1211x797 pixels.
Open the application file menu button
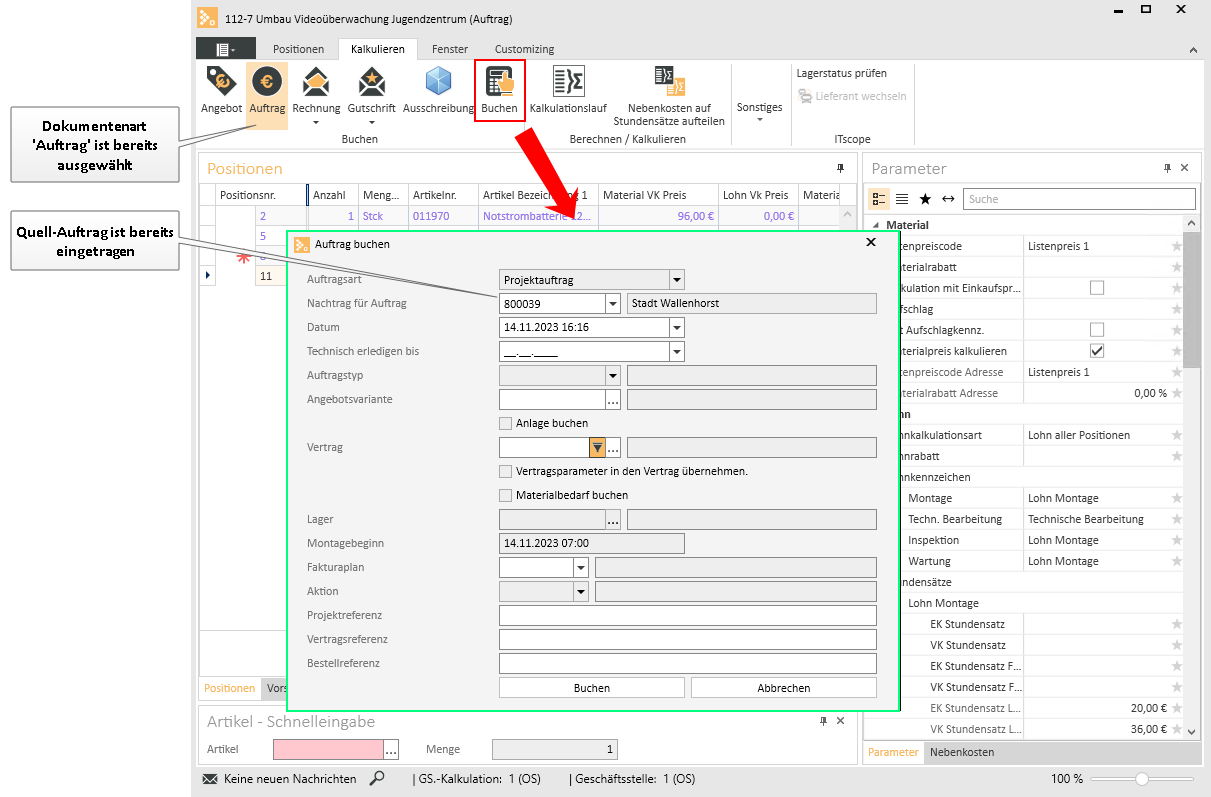[x=224, y=49]
